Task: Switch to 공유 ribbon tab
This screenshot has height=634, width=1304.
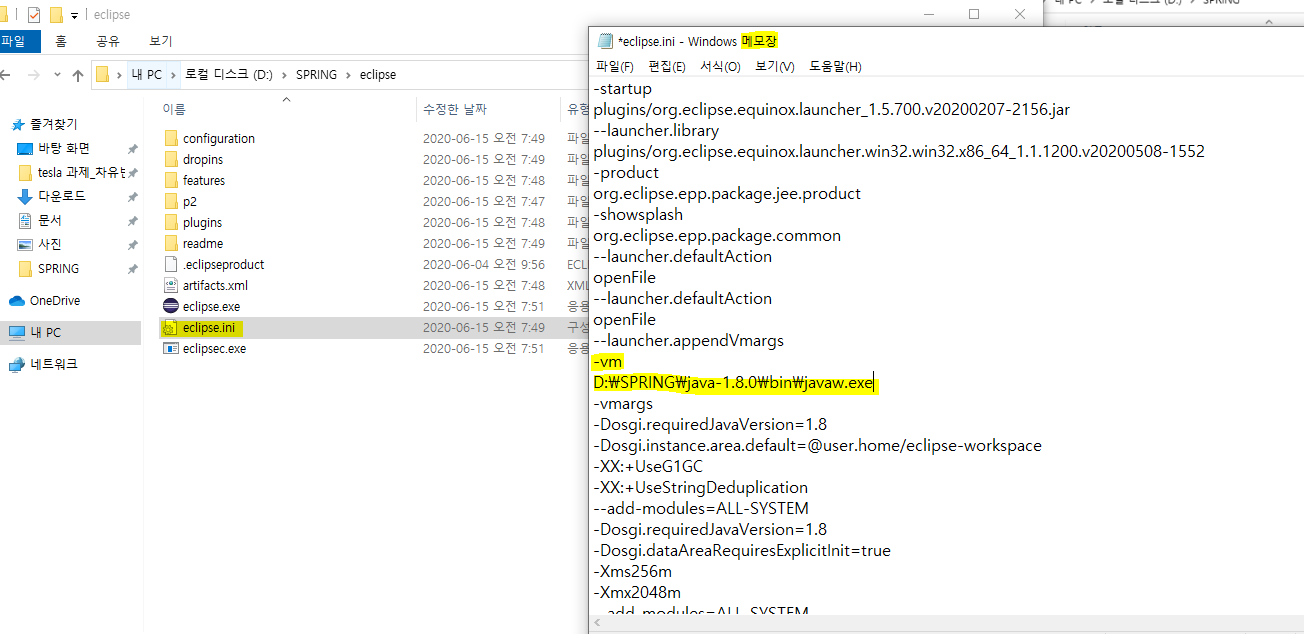Action: click(108, 41)
